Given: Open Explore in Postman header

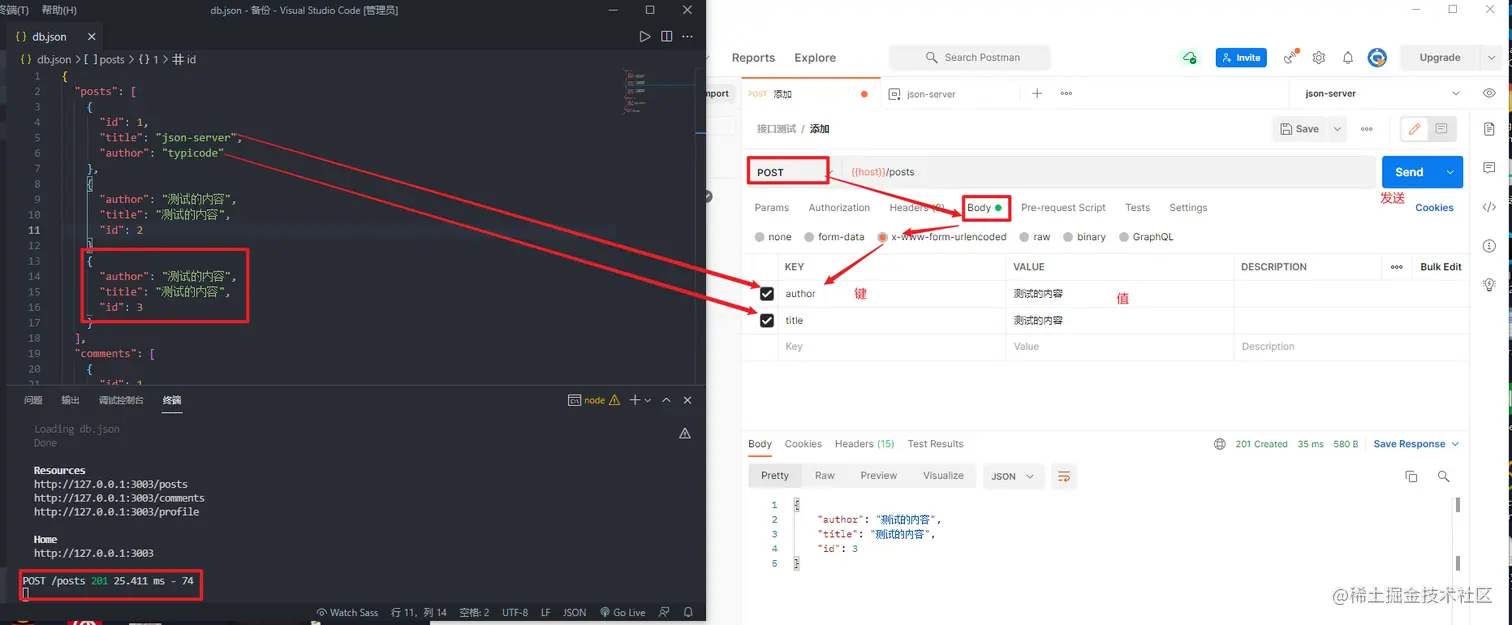Looking at the screenshot, I should coord(815,58).
